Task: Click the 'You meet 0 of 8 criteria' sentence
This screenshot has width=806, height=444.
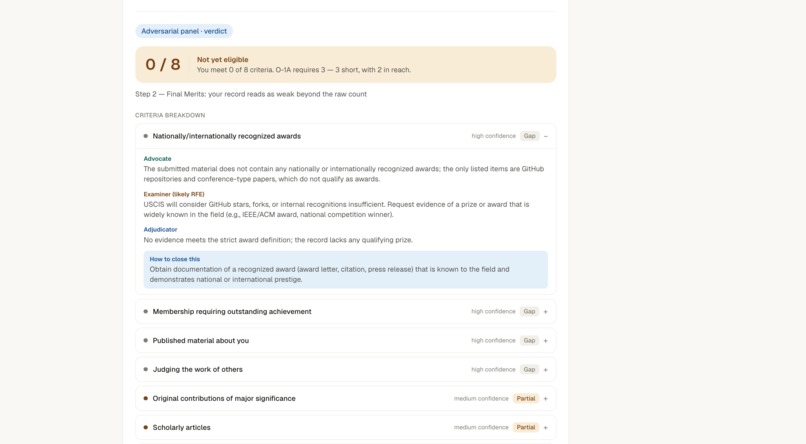Action: coord(304,70)
